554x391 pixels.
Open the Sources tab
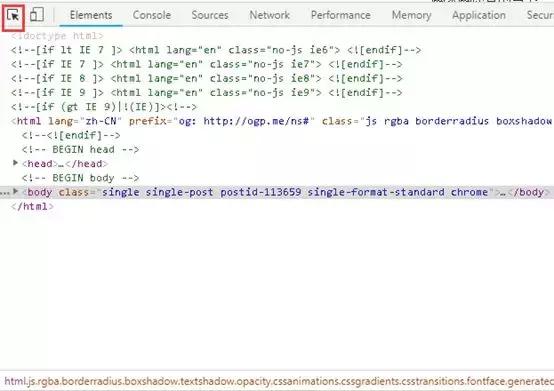210,15
